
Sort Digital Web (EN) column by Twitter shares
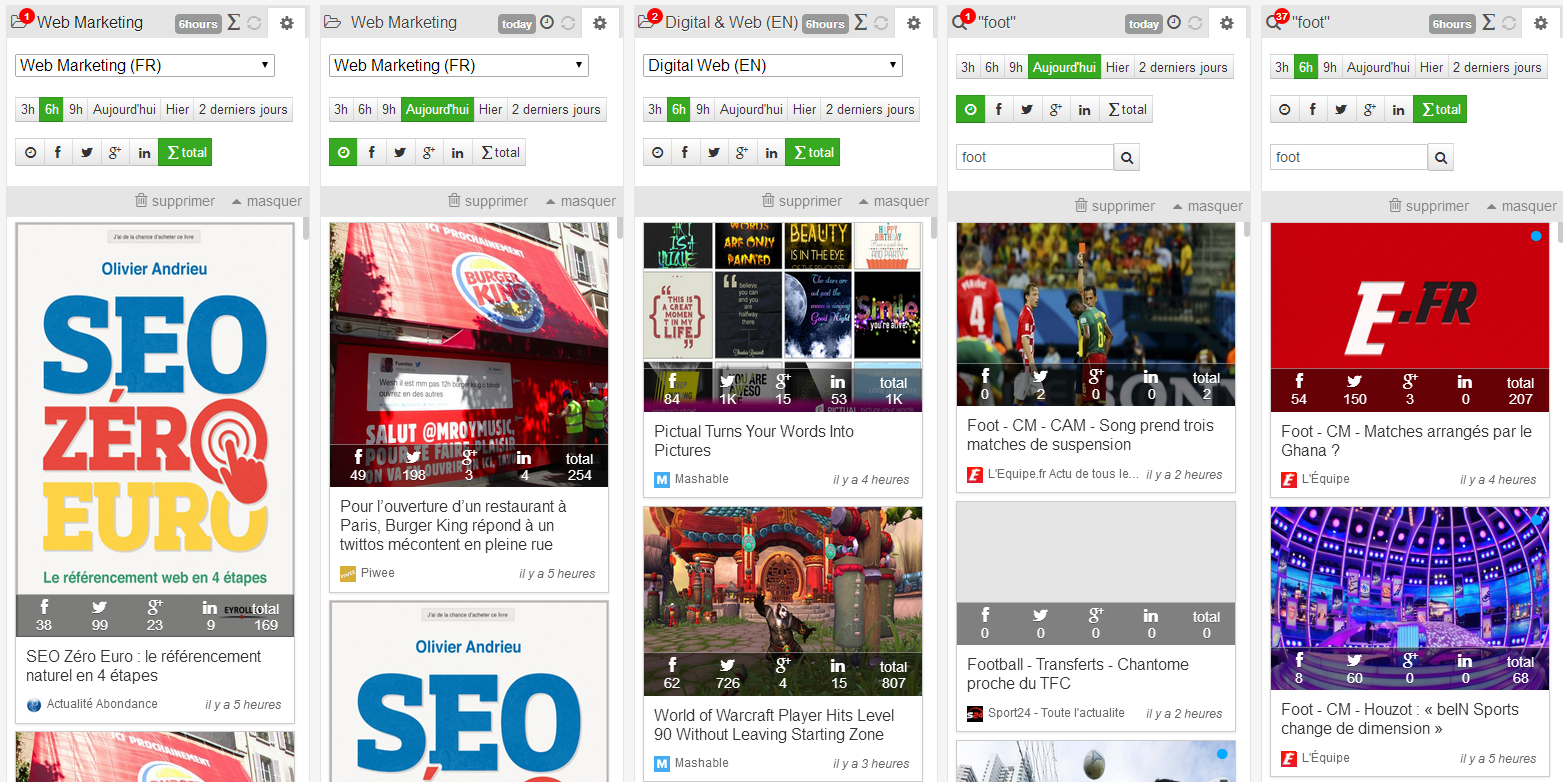click(x=713, y=152)
